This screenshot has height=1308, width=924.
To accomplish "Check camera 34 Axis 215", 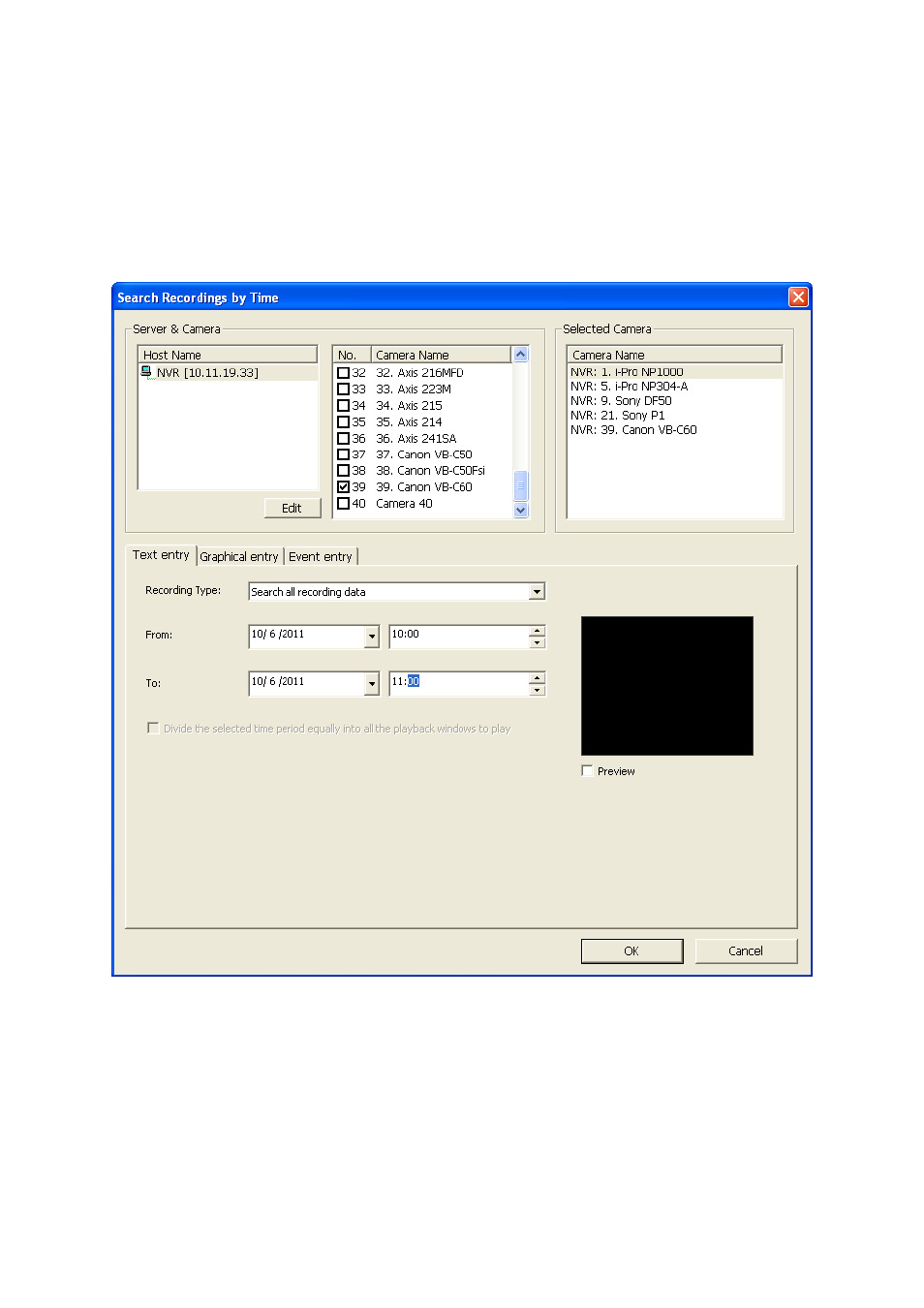I will (343, 406).
